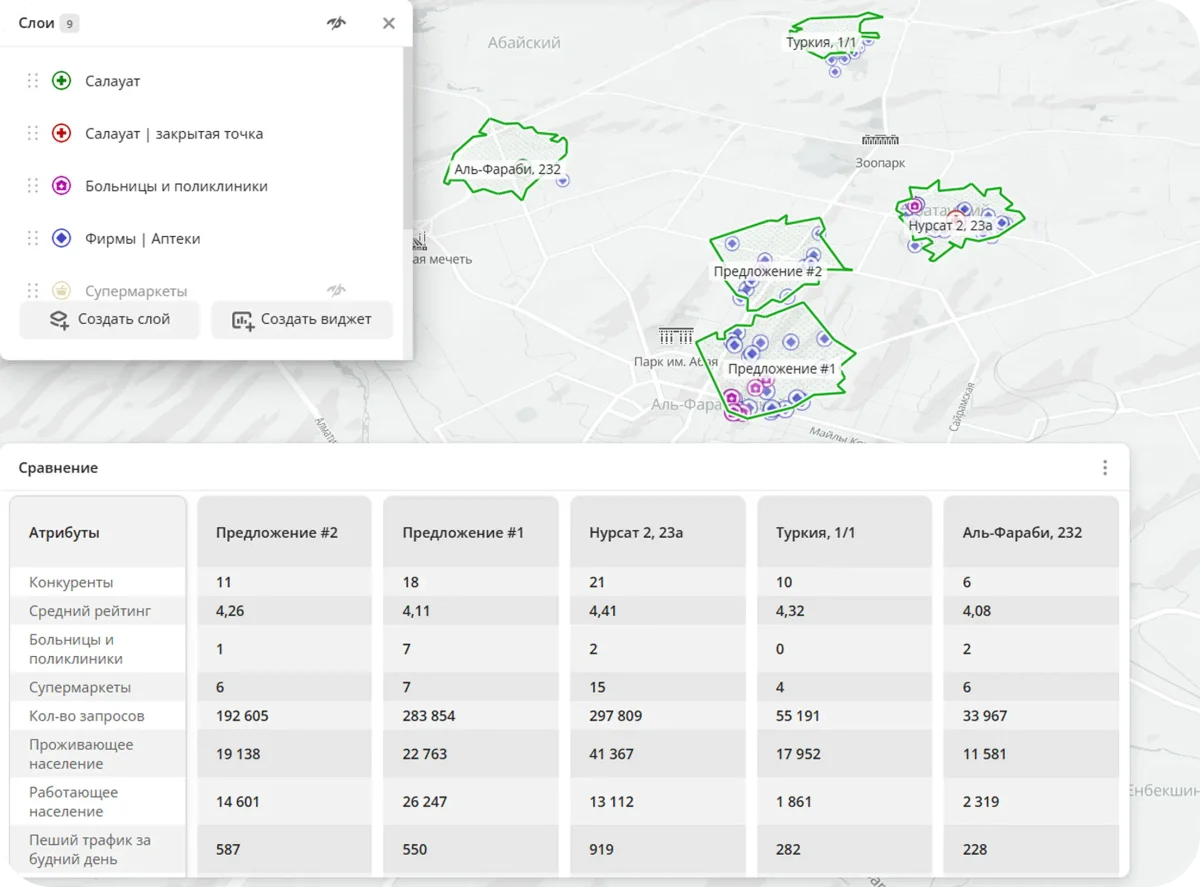Open the Сравнение widget three-dot menu

pyautogui.click(x=1105, y=468)
